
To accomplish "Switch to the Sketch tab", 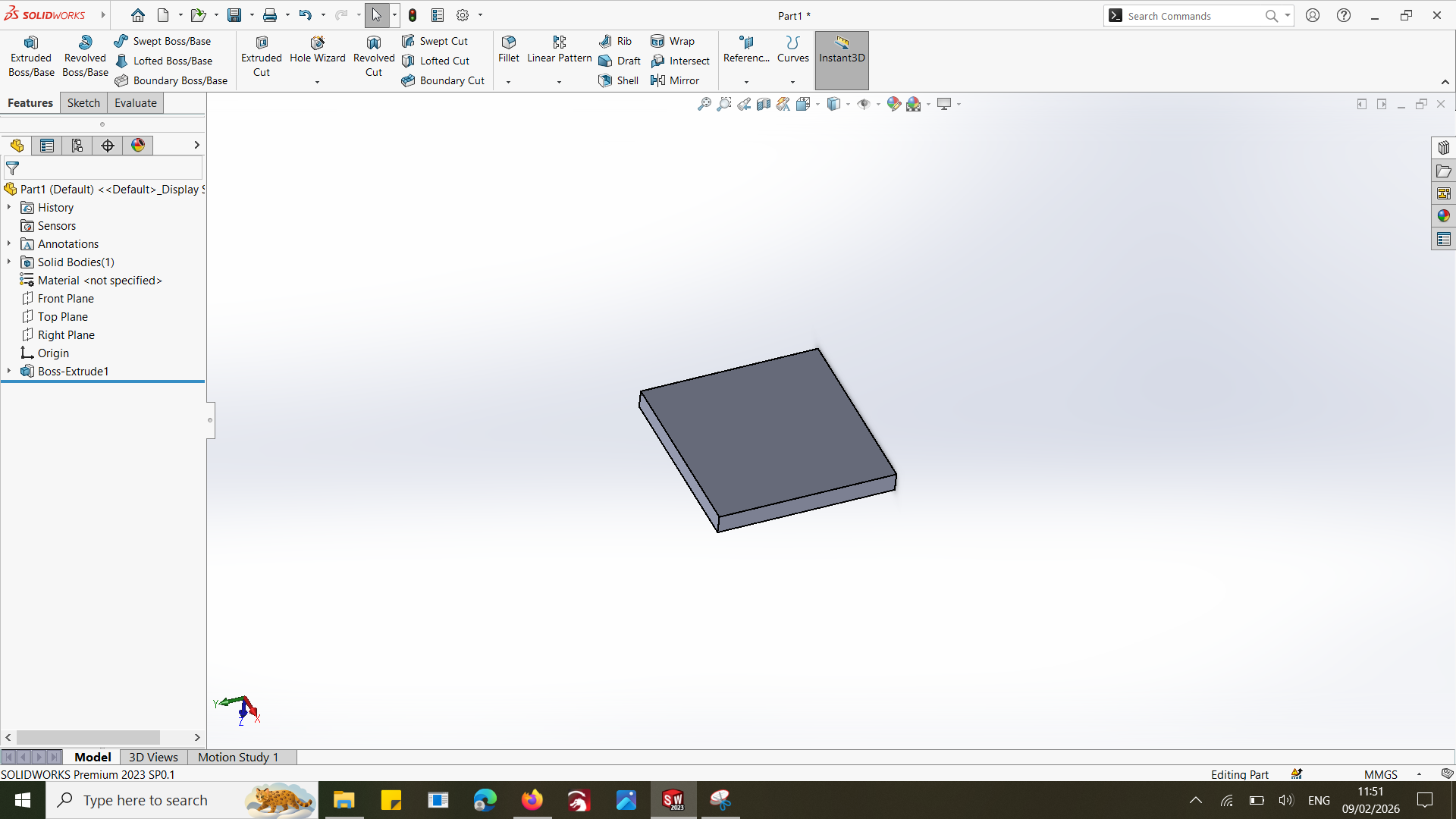I will (x=83, y=103).
